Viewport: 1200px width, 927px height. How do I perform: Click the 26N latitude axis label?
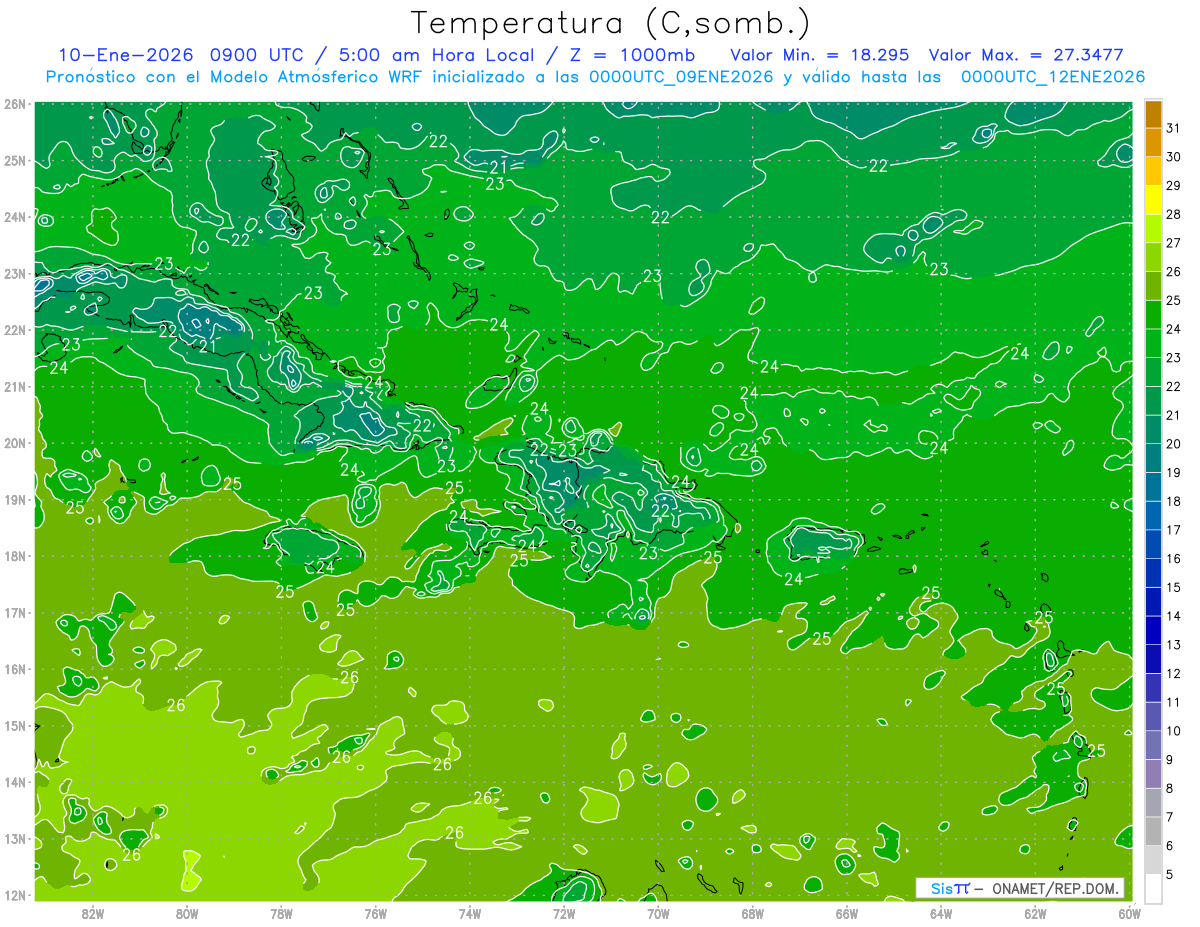coord(14,104)
